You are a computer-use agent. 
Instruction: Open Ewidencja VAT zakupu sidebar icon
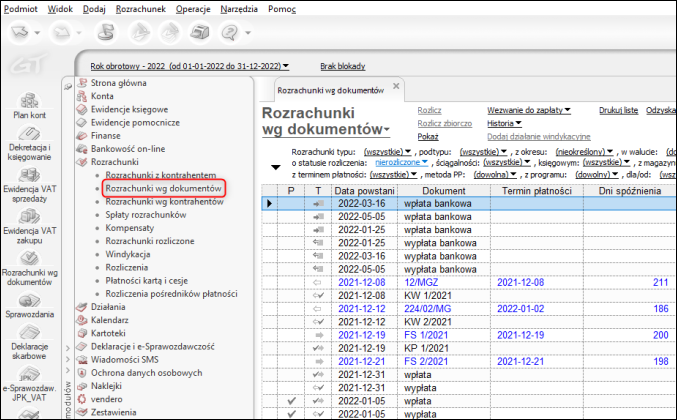(x=27, y=218)
